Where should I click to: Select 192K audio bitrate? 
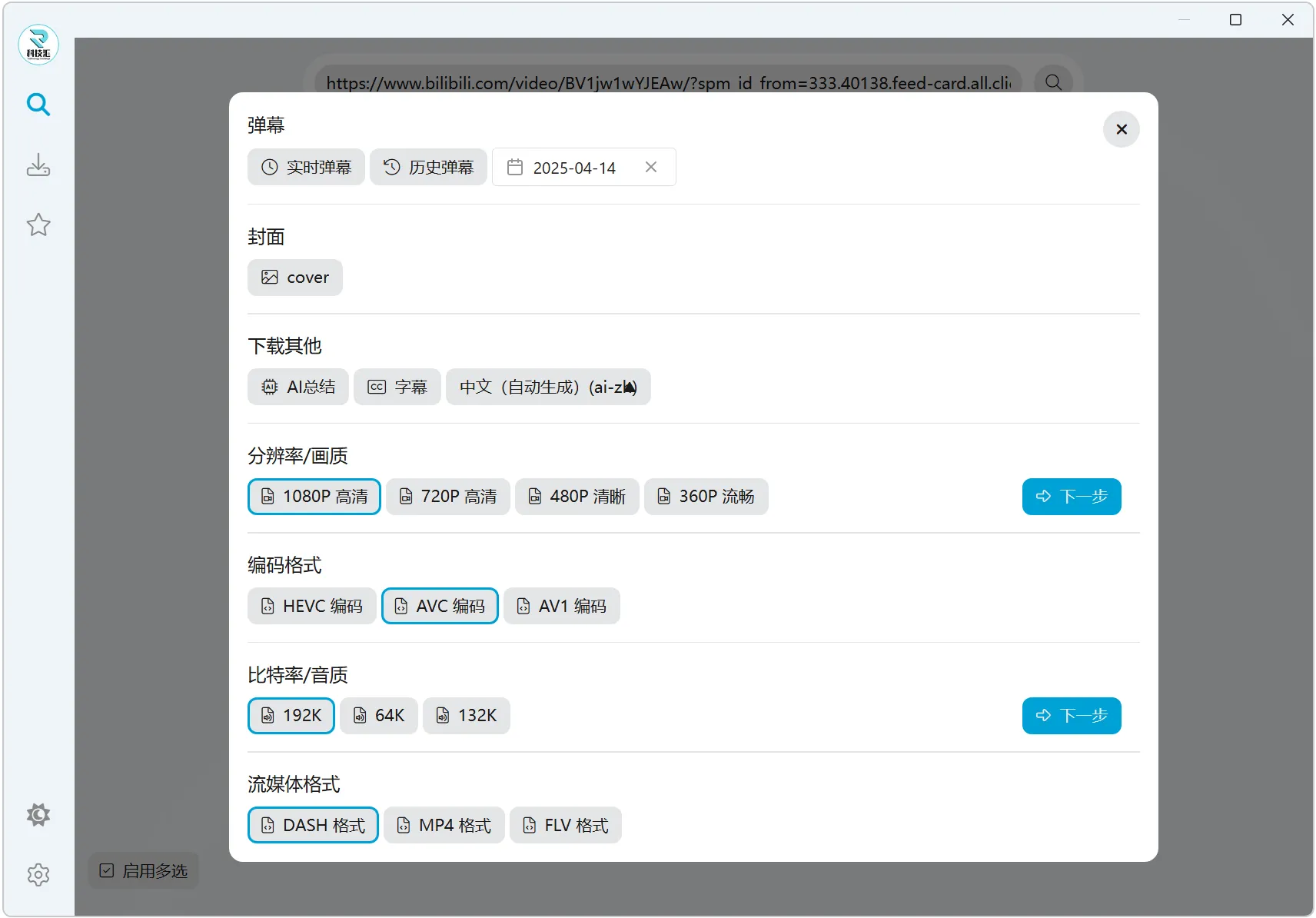[291, 716]
